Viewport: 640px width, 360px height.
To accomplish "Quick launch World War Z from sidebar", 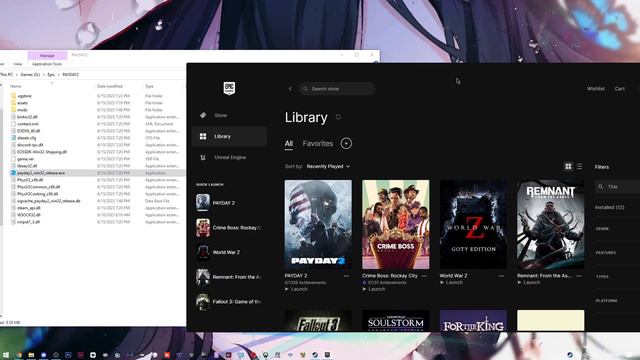I will (229, 252).
